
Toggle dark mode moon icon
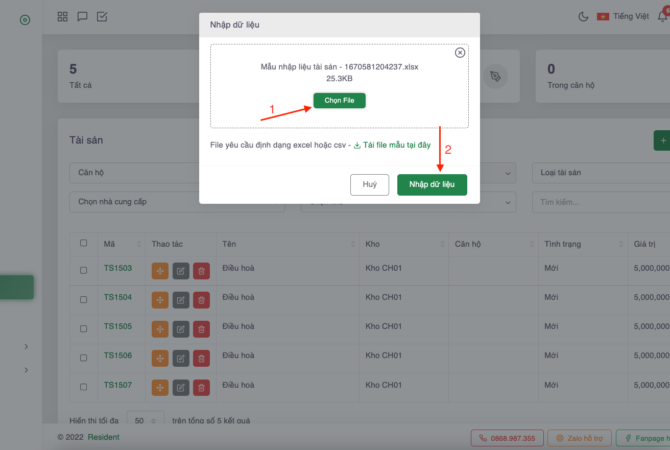point(584,16)
